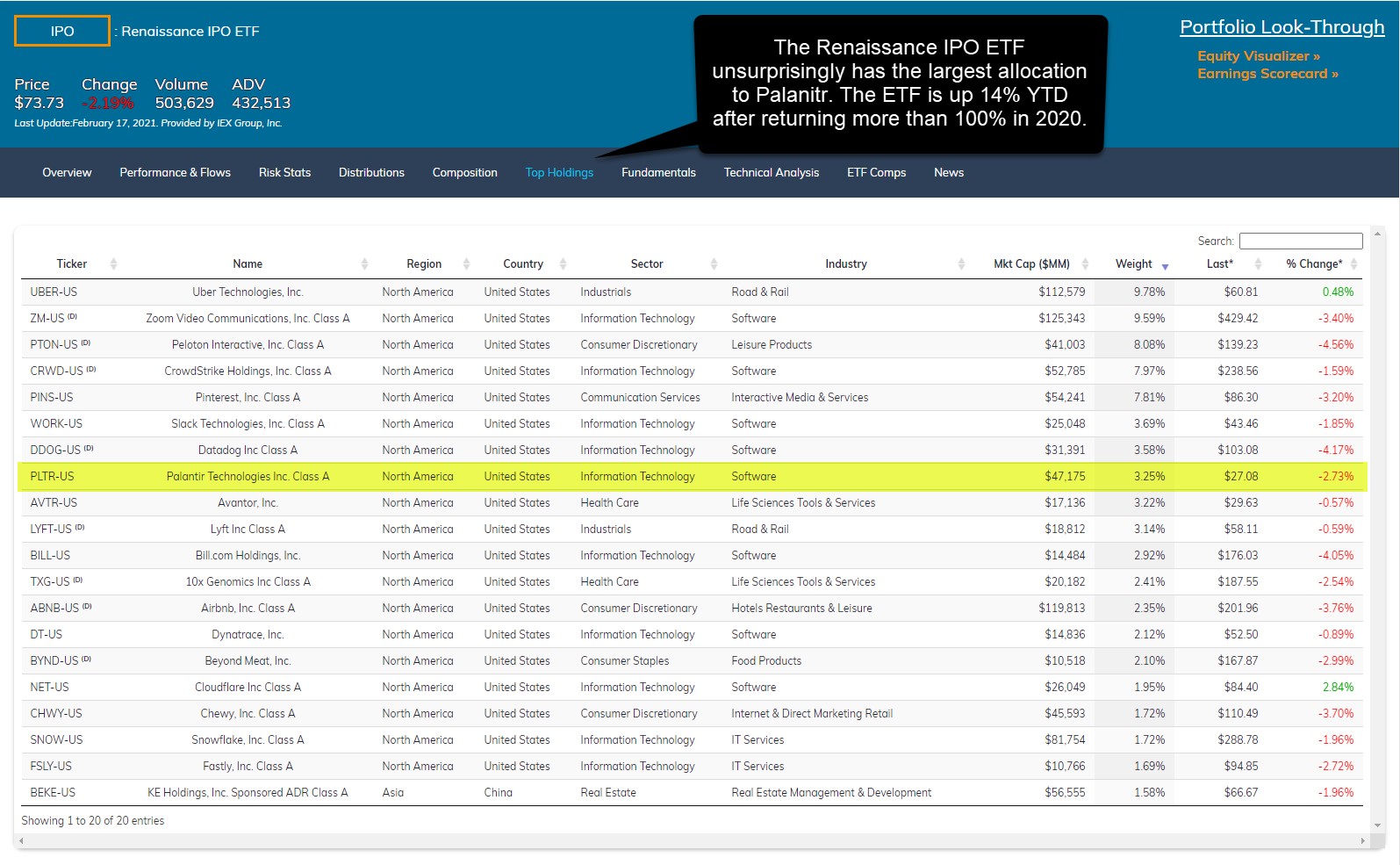The width and height of the screenshot is (1400, 865).
Task: Select the ZM-US ticker cell
Action: click(54, 319)
